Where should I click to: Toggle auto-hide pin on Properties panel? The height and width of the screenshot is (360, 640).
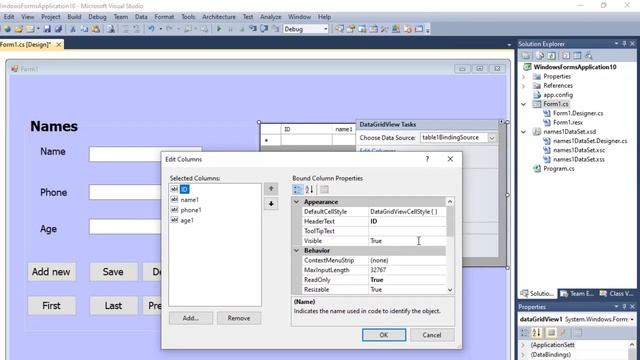pos(624,307)
